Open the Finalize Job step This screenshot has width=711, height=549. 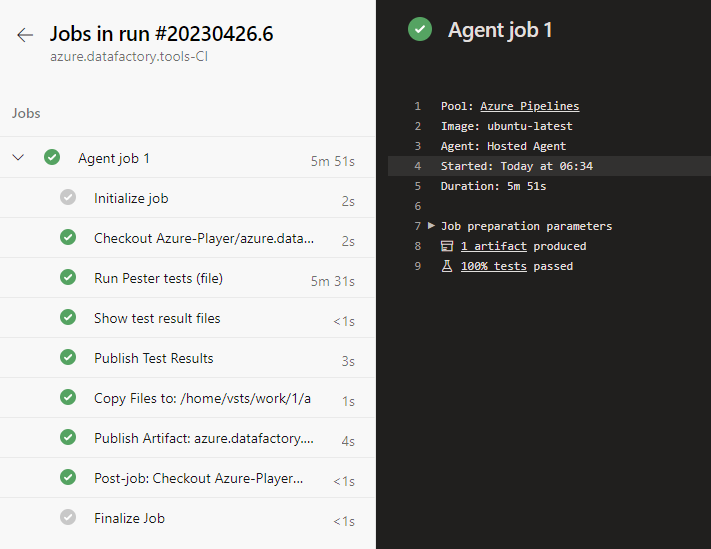[x=188, y=517]
